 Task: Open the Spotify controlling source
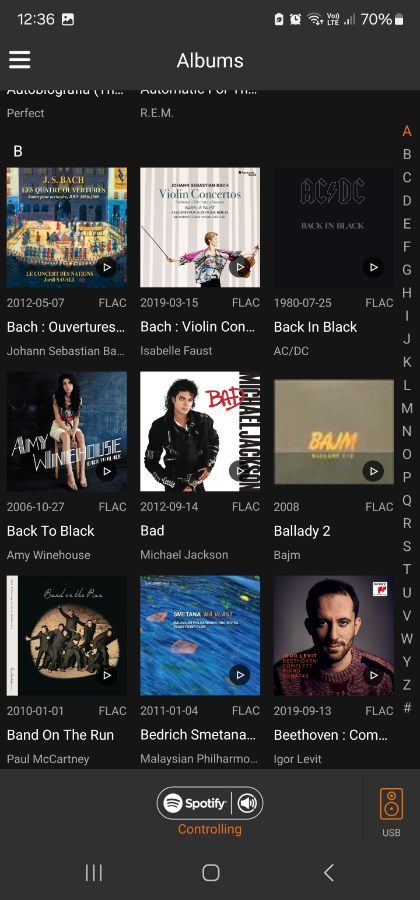pyautogui.click(x=195, y=803)
